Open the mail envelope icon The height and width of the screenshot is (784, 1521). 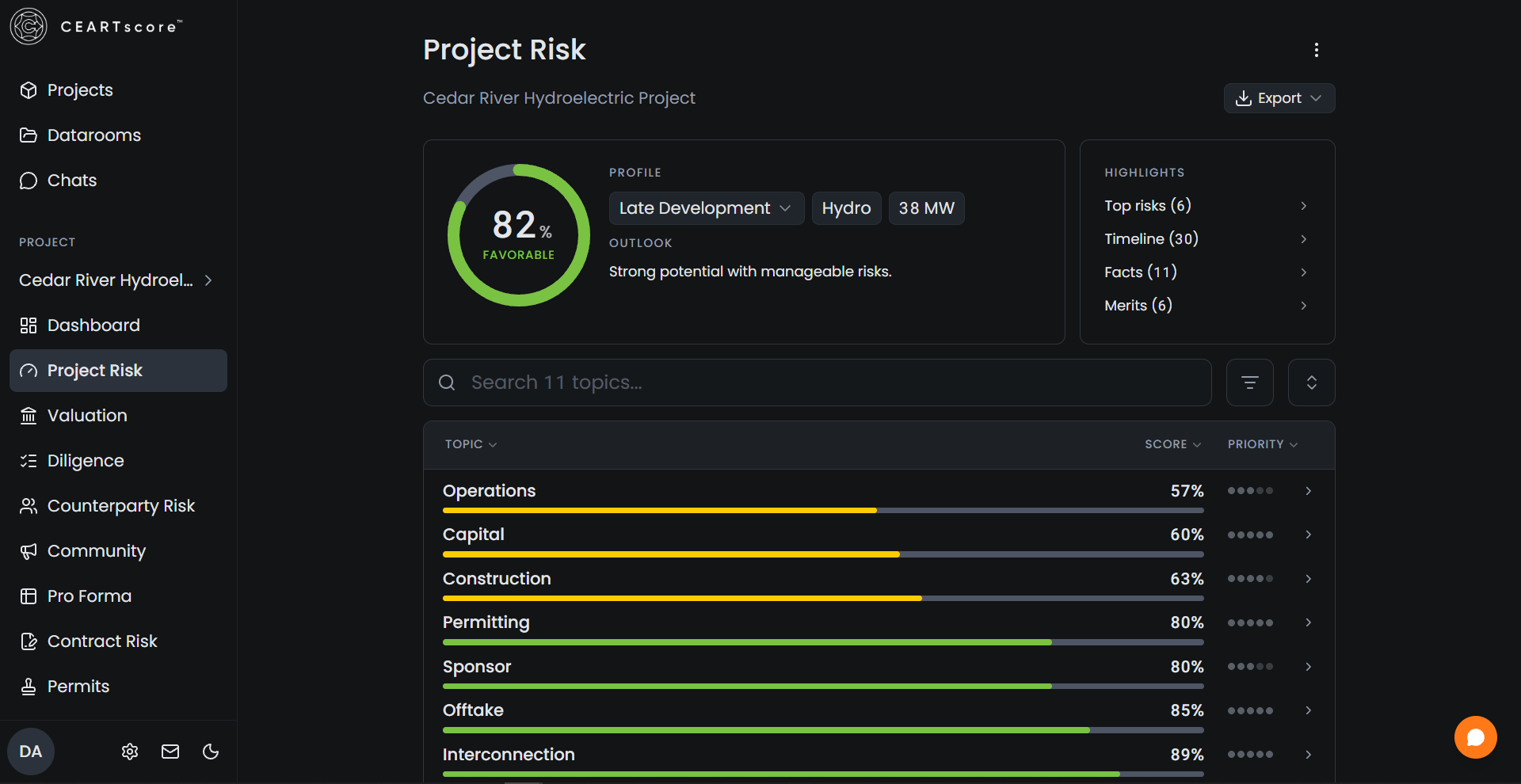point(170,752)
